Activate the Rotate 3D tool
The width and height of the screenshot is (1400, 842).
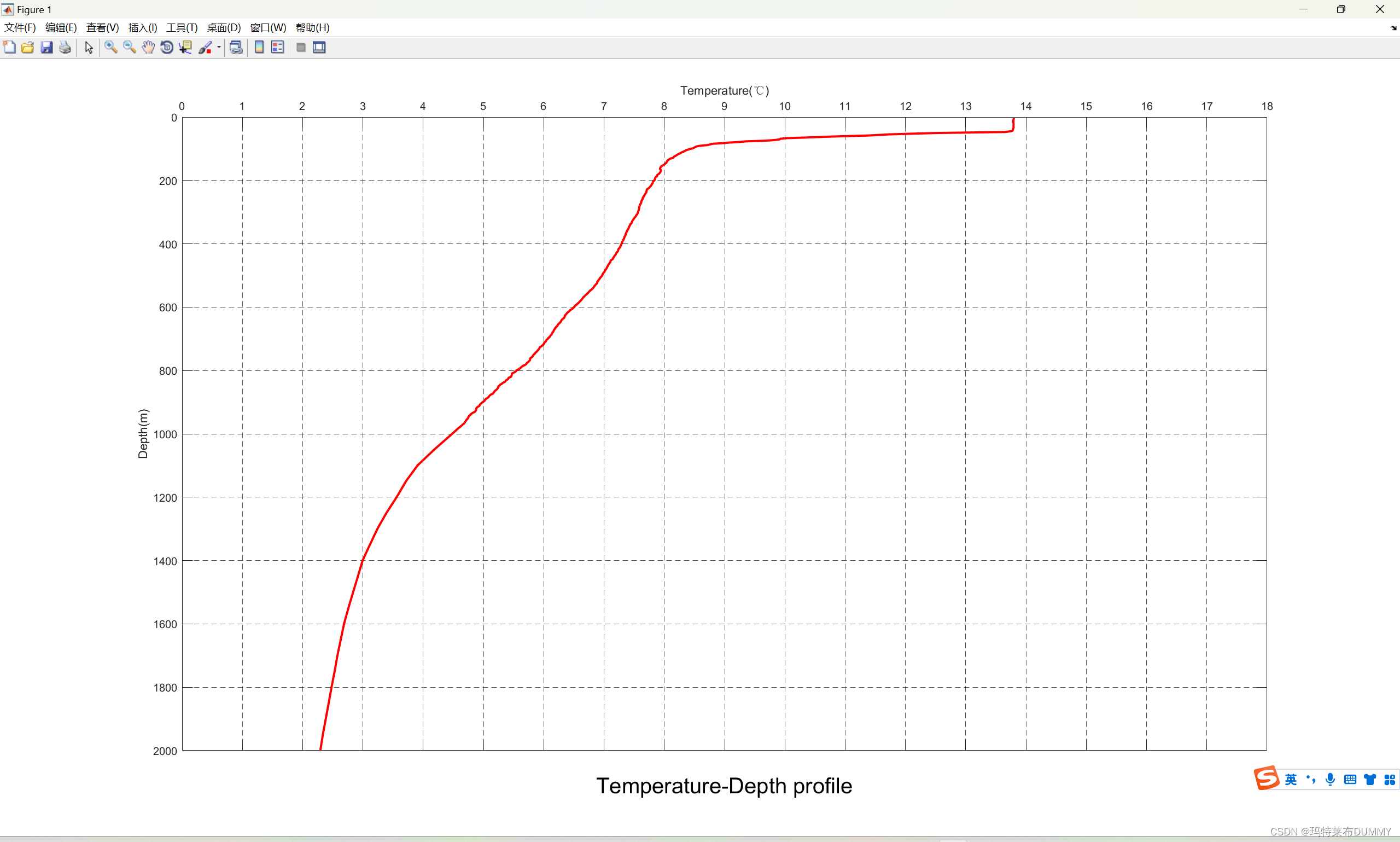pyautogui.click(x=167, y=48)
